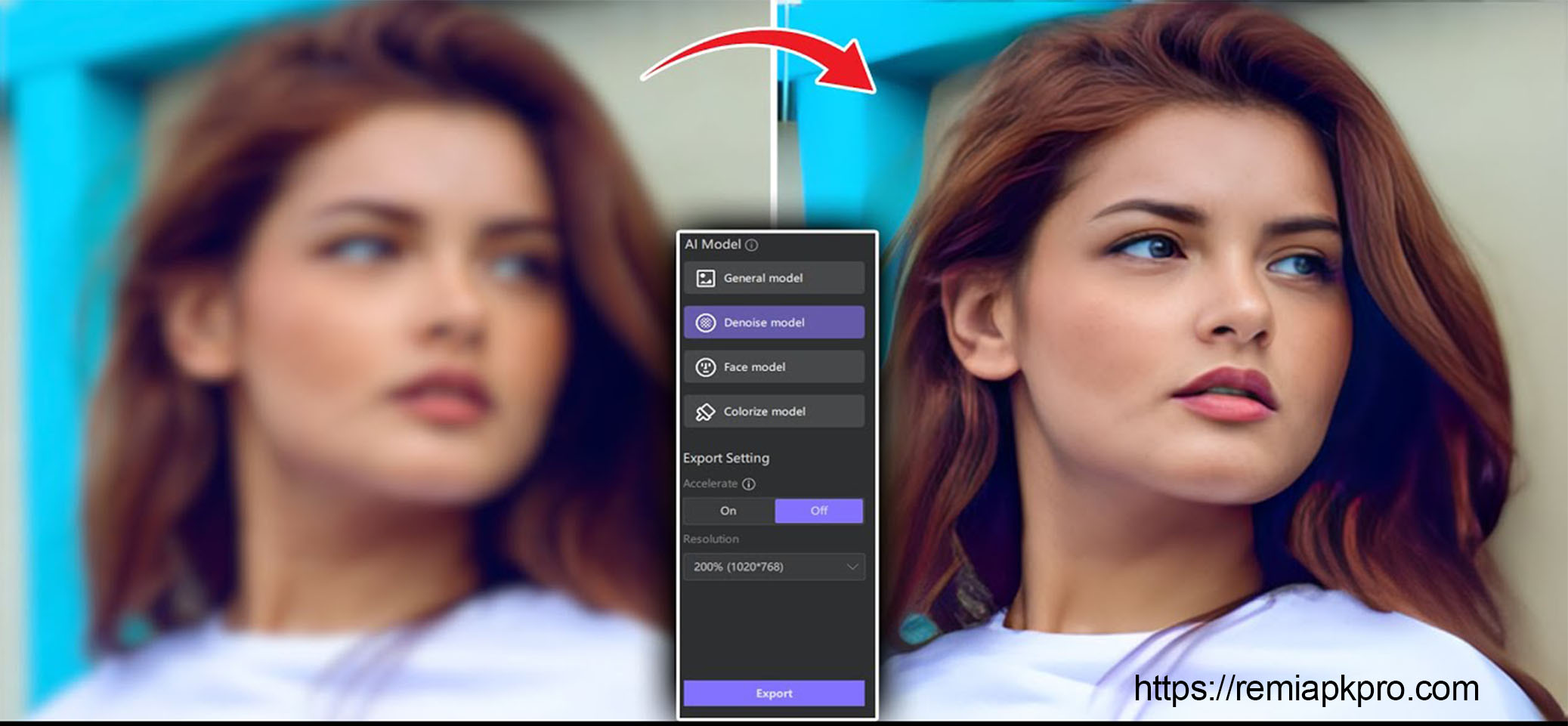The width and height of the screenshot is (1568, 726).
Task: Select the Colorize model
Action: click(774, 412)
